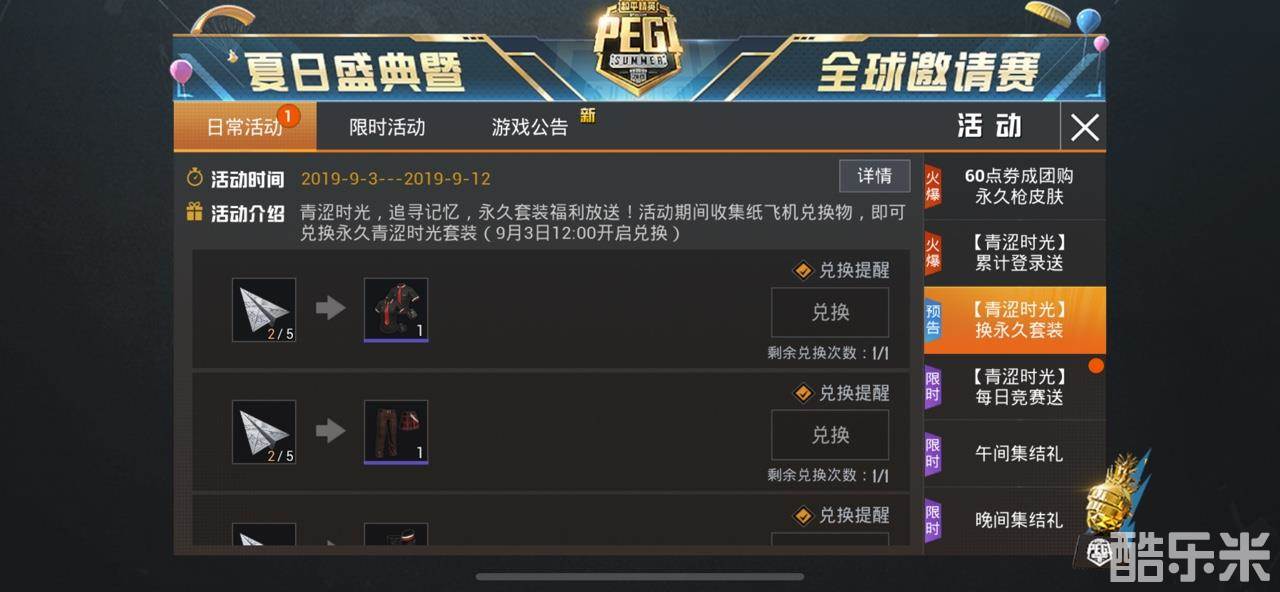Toggle 兑换提醒 in the third exchange row
Screen dimensions: 1280x592
(842, 515)
